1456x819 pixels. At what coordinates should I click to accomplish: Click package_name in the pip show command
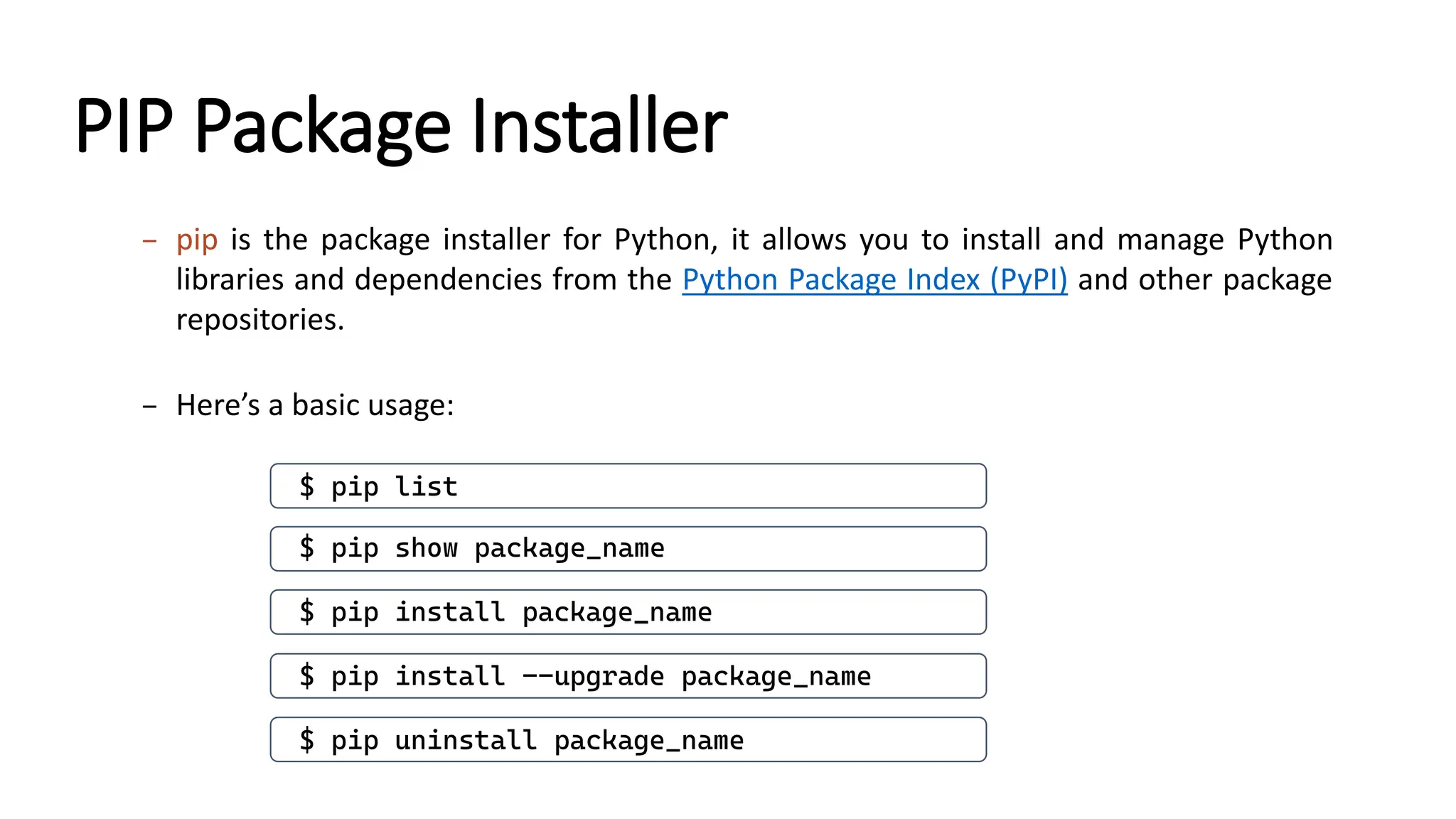click(569, 549)
